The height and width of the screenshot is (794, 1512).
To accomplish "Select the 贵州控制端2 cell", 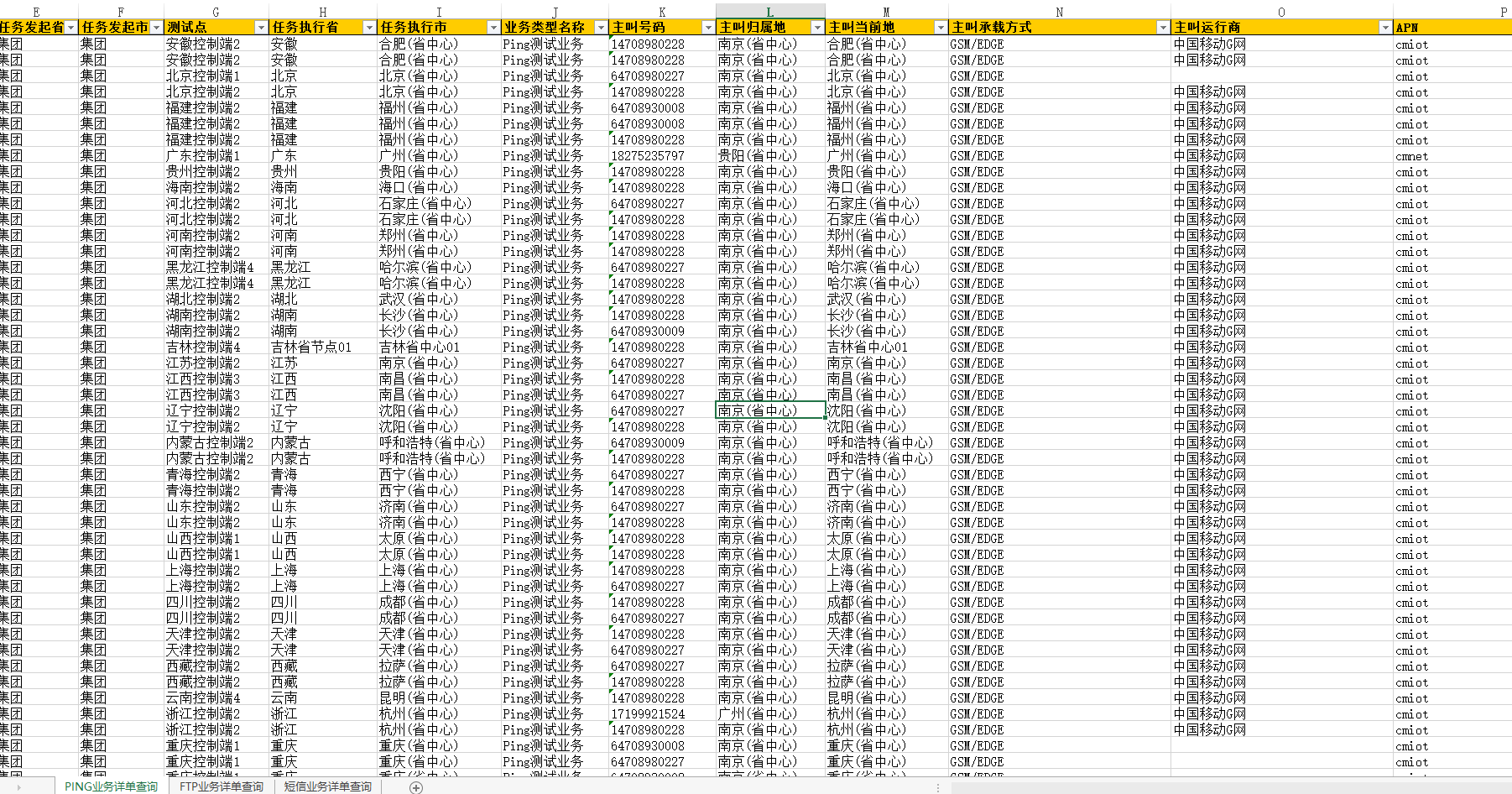I will pos(216,171).
